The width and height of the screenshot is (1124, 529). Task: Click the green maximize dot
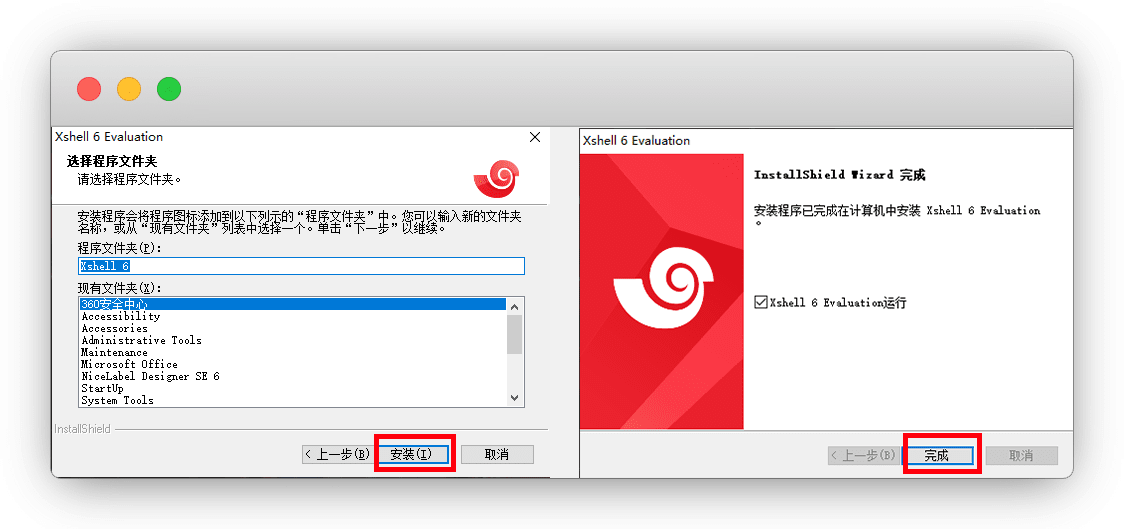coord(169,89)
